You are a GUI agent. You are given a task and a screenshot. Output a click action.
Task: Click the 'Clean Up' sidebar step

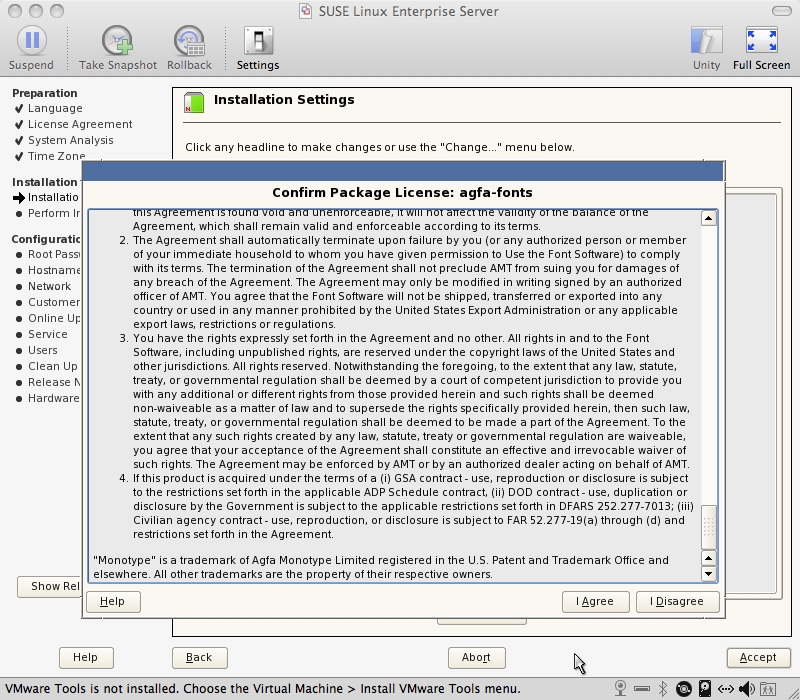tap(53, 366)
